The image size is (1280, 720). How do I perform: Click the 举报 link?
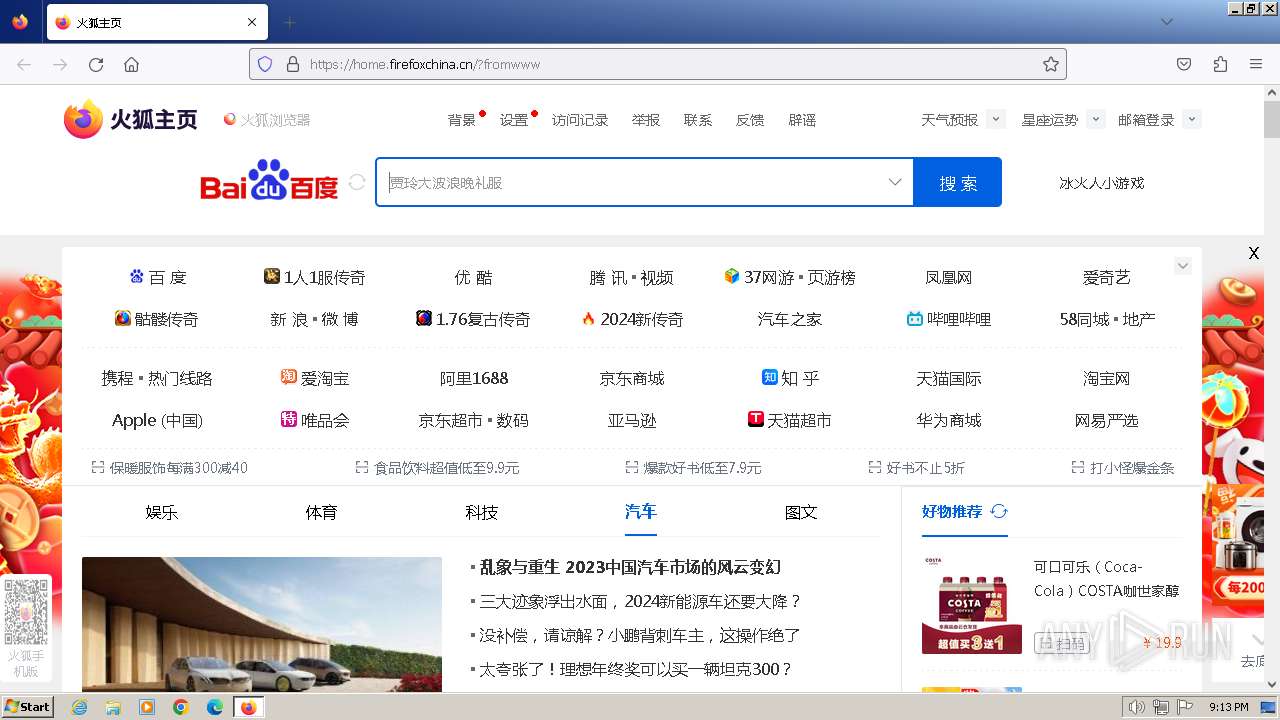click(x=646, y=120)
